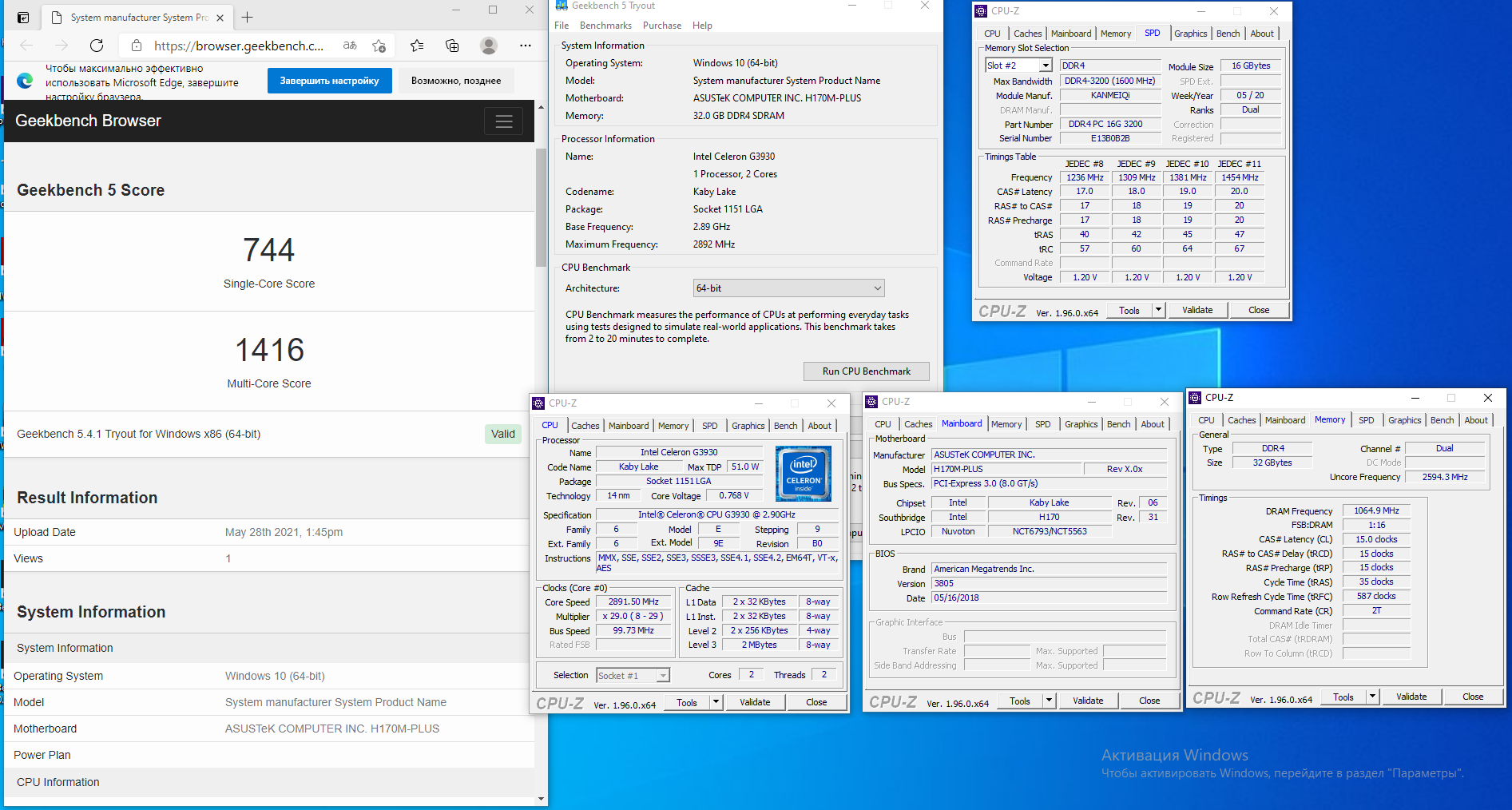Click the Edge back navigation arrow
The image size is (1512, 810).
click(x=26, y=46)
